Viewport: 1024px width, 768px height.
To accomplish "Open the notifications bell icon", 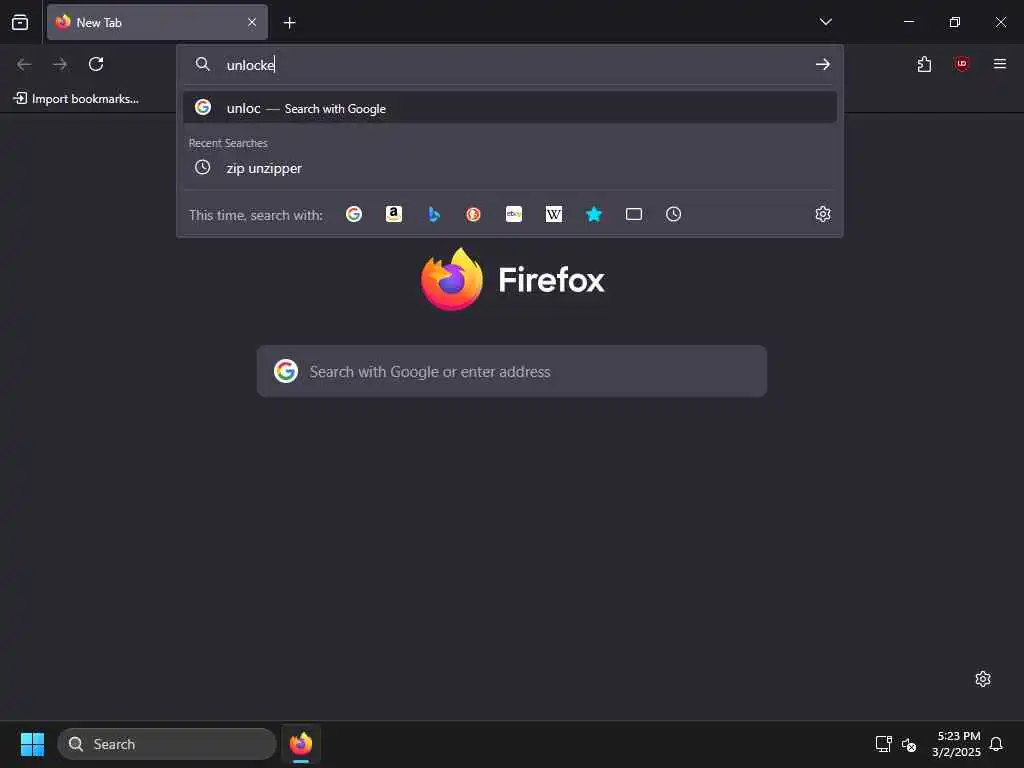I will [996, 744].
